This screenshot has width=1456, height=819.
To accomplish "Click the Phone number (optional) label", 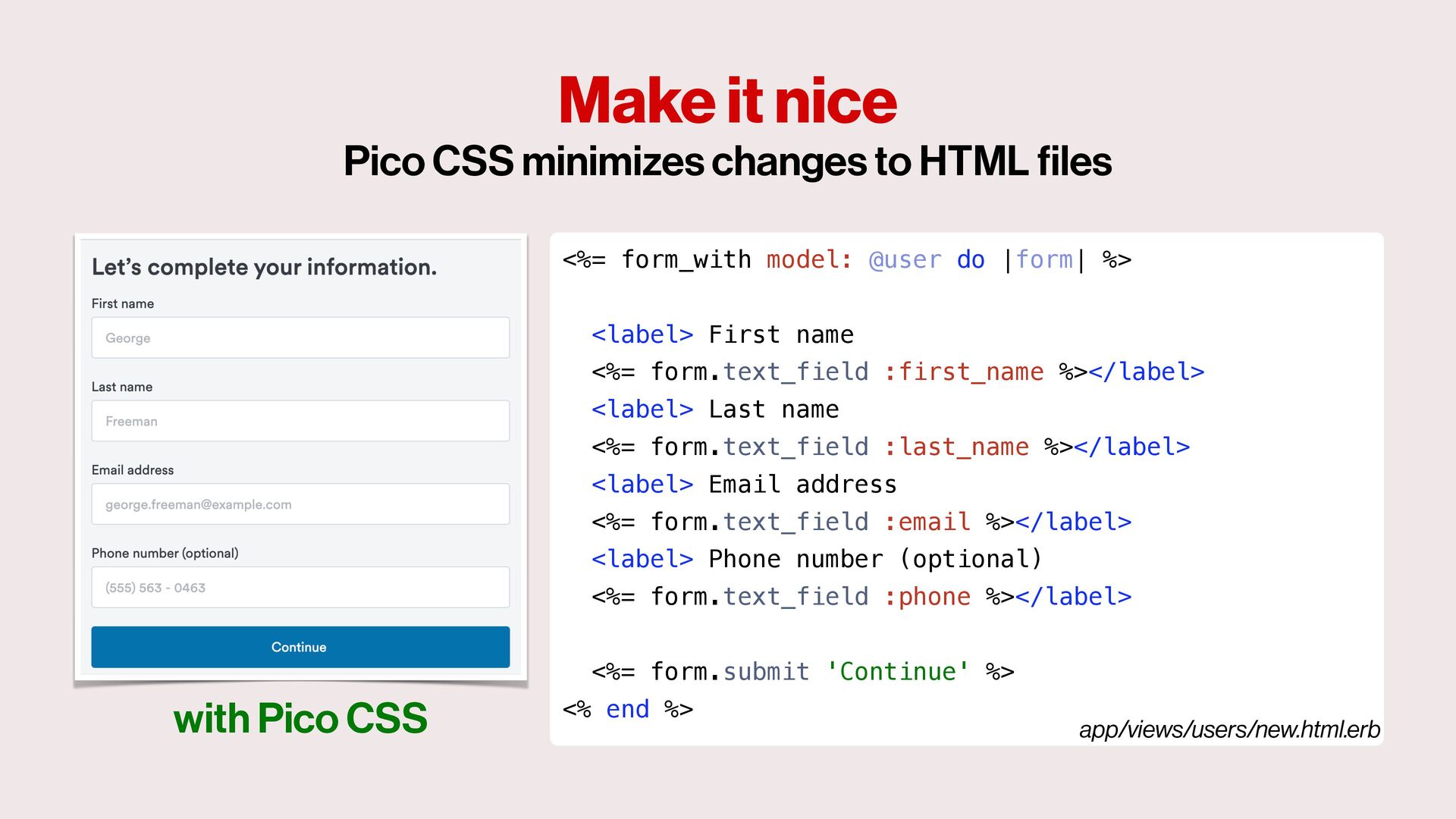I will tap(165, 554).
